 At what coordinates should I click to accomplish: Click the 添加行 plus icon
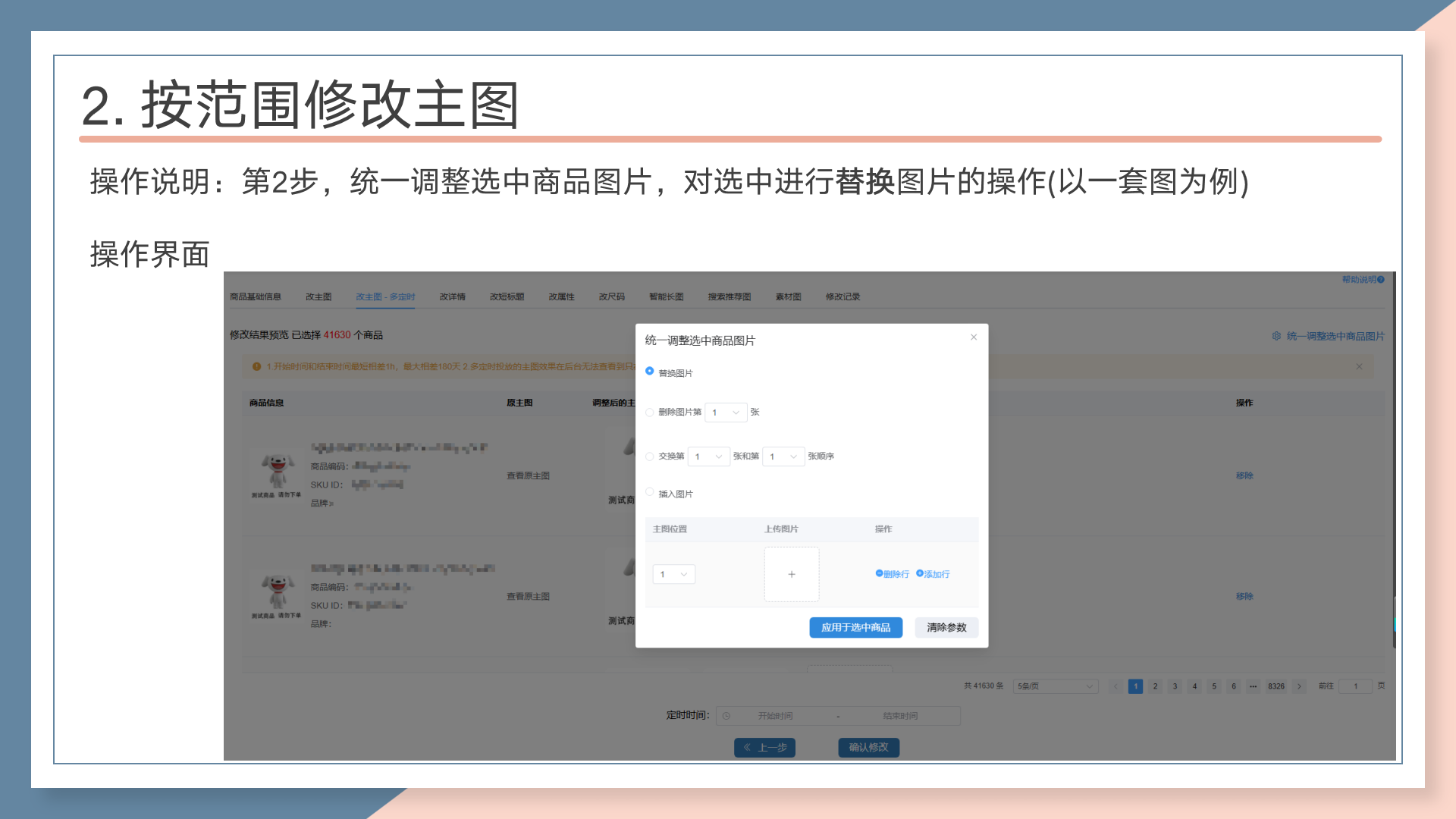coord(920,574)
